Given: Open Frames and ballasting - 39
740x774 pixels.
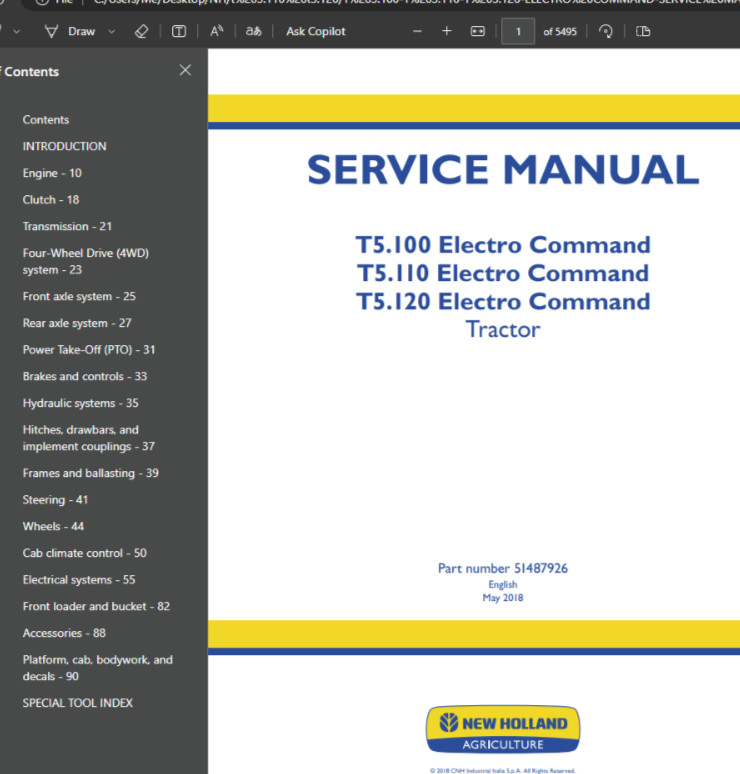Looking at the screenshot, I should pyautogui.click(x=90, y=473).
